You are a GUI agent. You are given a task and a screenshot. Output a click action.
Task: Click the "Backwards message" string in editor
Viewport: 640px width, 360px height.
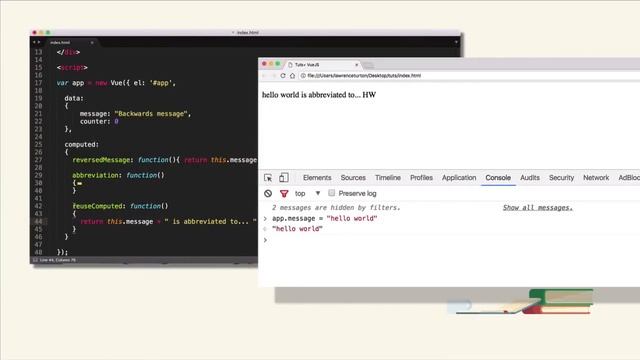click(x=151, y=113)
